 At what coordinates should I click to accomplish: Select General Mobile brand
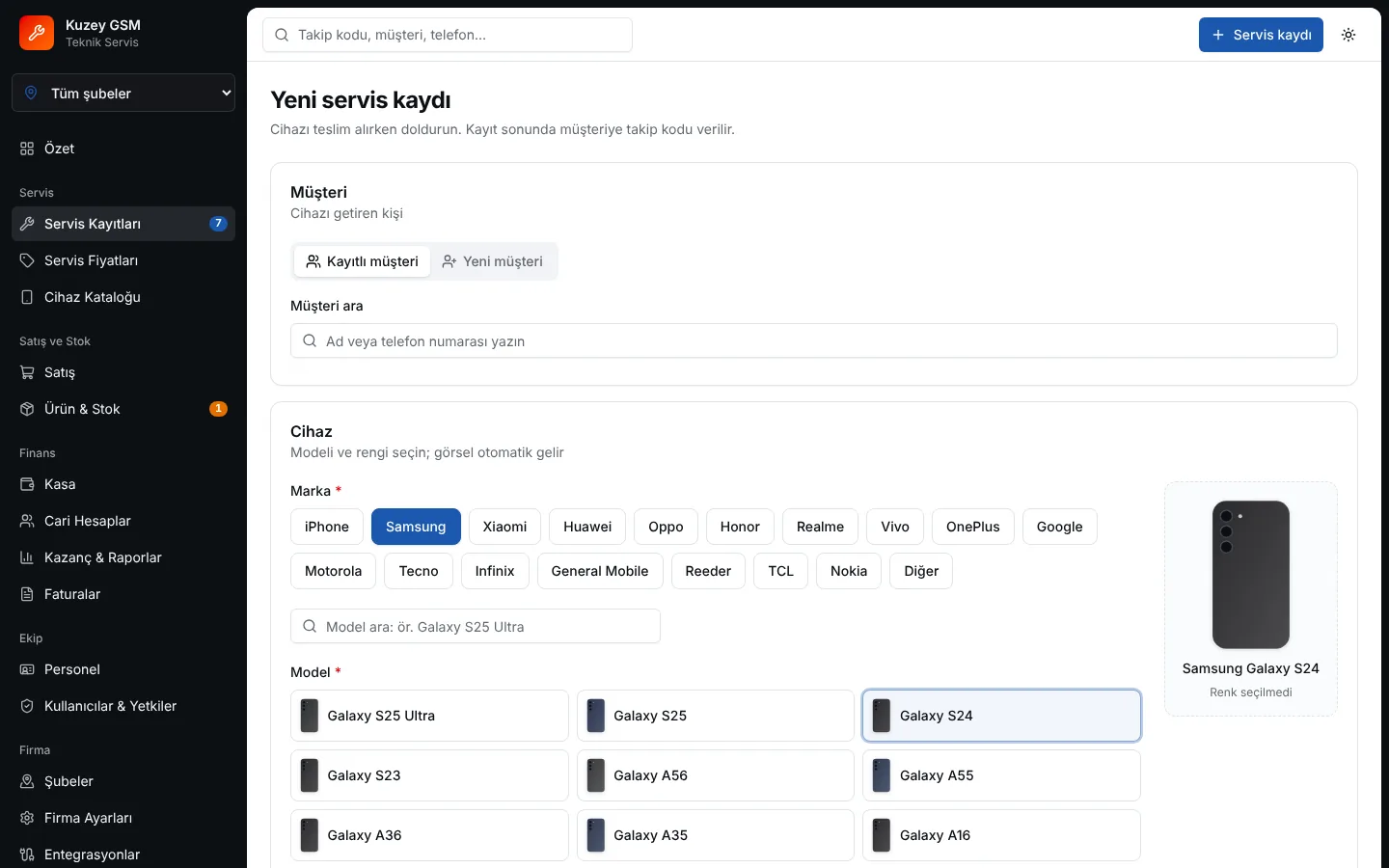tap(600, 571)
